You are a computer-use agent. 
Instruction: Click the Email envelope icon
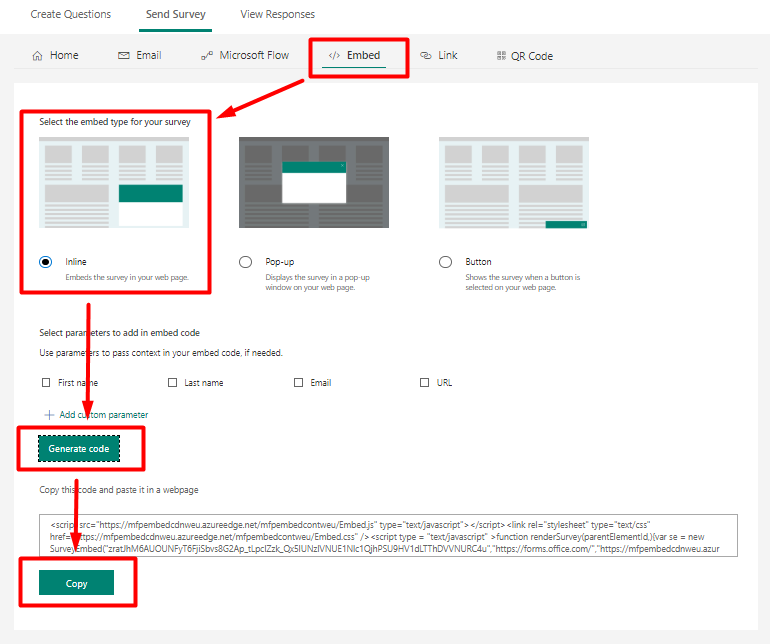click(124, 56)
